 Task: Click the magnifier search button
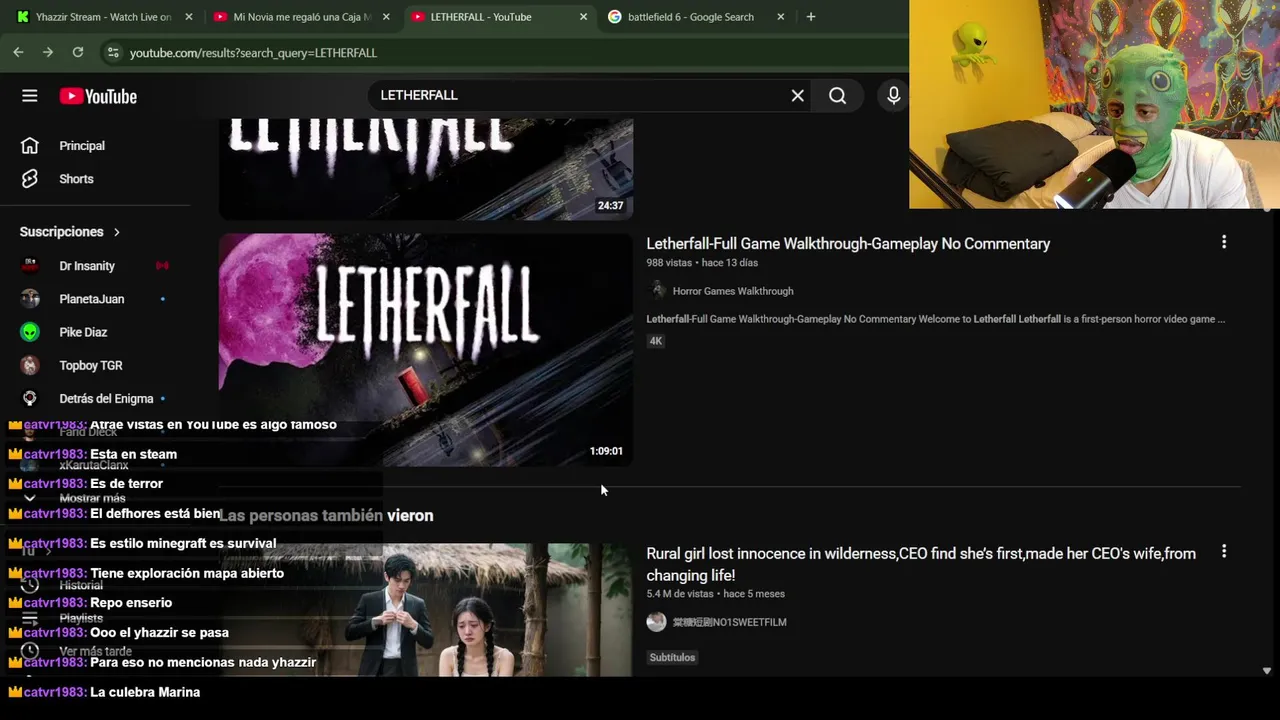tap(837, 96)
